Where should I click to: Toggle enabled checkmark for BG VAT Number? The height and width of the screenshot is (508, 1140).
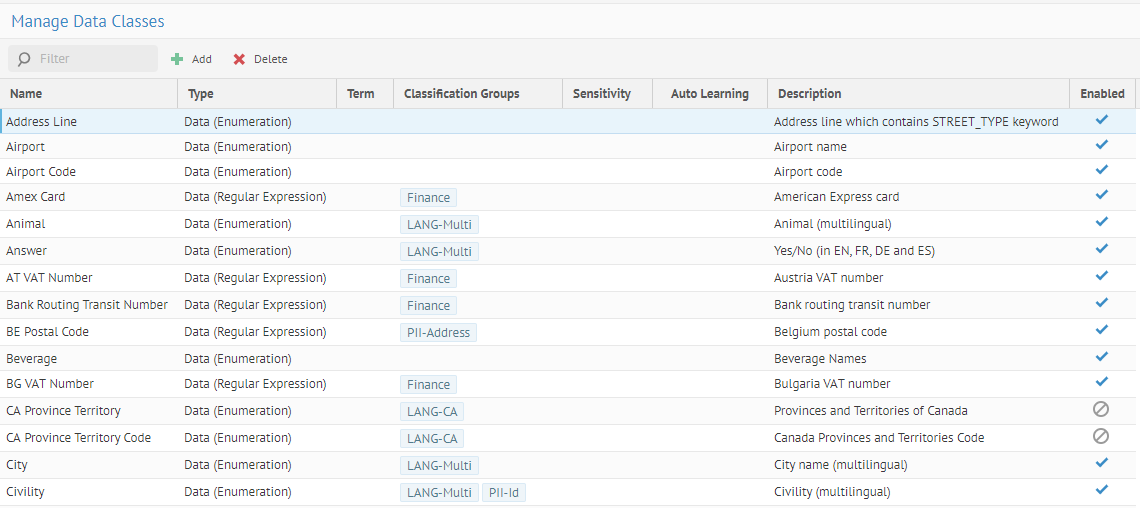click(x=1101, y=382)
